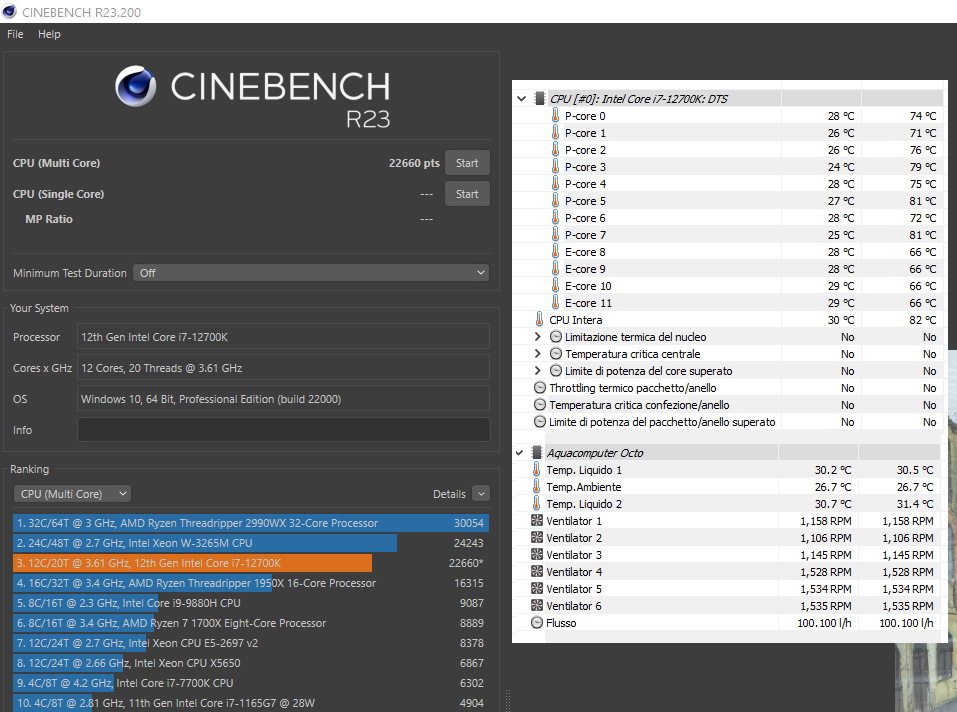Click the 22660 pts multi core score
This screenshot has width=957, height=712.
point(414,163)
